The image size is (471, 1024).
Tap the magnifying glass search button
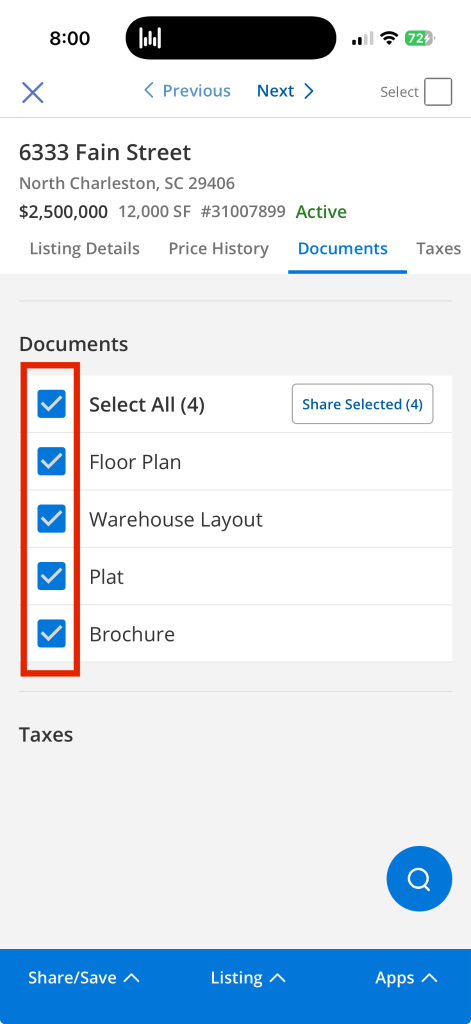[419, 878]
